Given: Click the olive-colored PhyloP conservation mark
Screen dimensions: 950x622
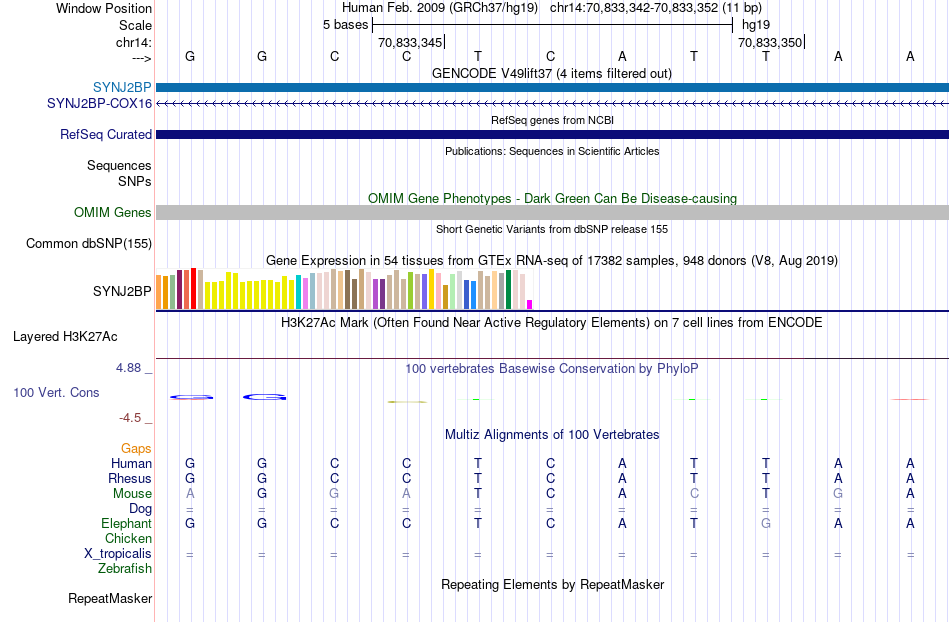Looking at the screenshot, I should point(407,402).
